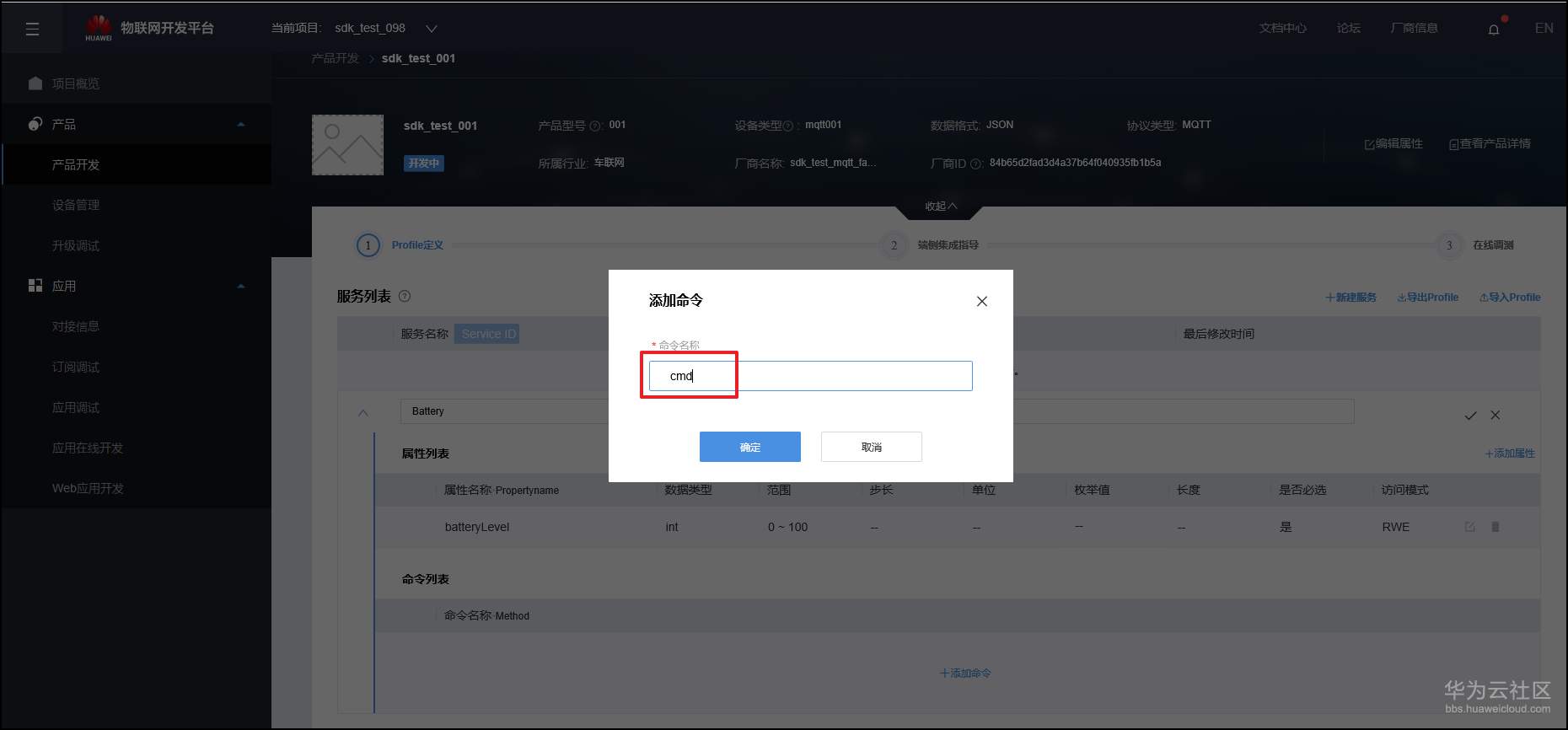The height and width of the screenshot is (730, 1568).
Task: Click the help icon next to 产品型号
Action: [x=595, y=126]
